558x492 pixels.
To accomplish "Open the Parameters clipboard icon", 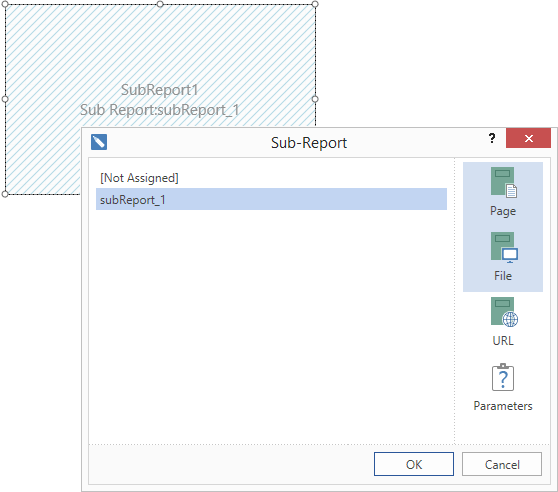I will click(x=502, y=377).
